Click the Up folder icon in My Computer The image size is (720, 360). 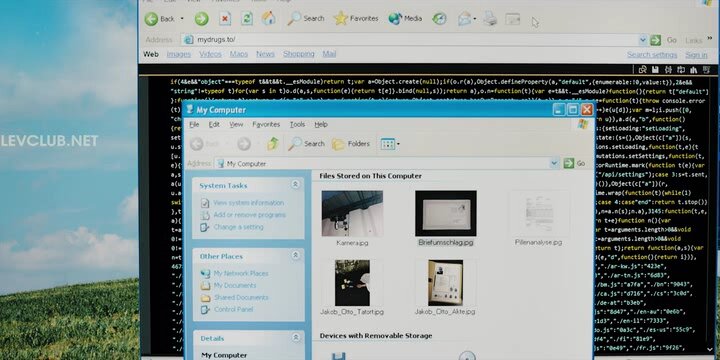[273, 144]
